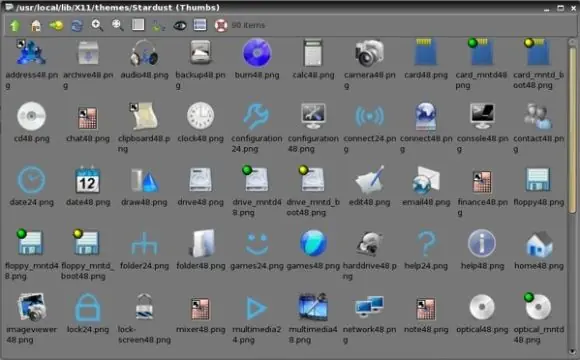Select the calc48.png file
This screenshot has height=360, width=580.
(x=313, y=53)
